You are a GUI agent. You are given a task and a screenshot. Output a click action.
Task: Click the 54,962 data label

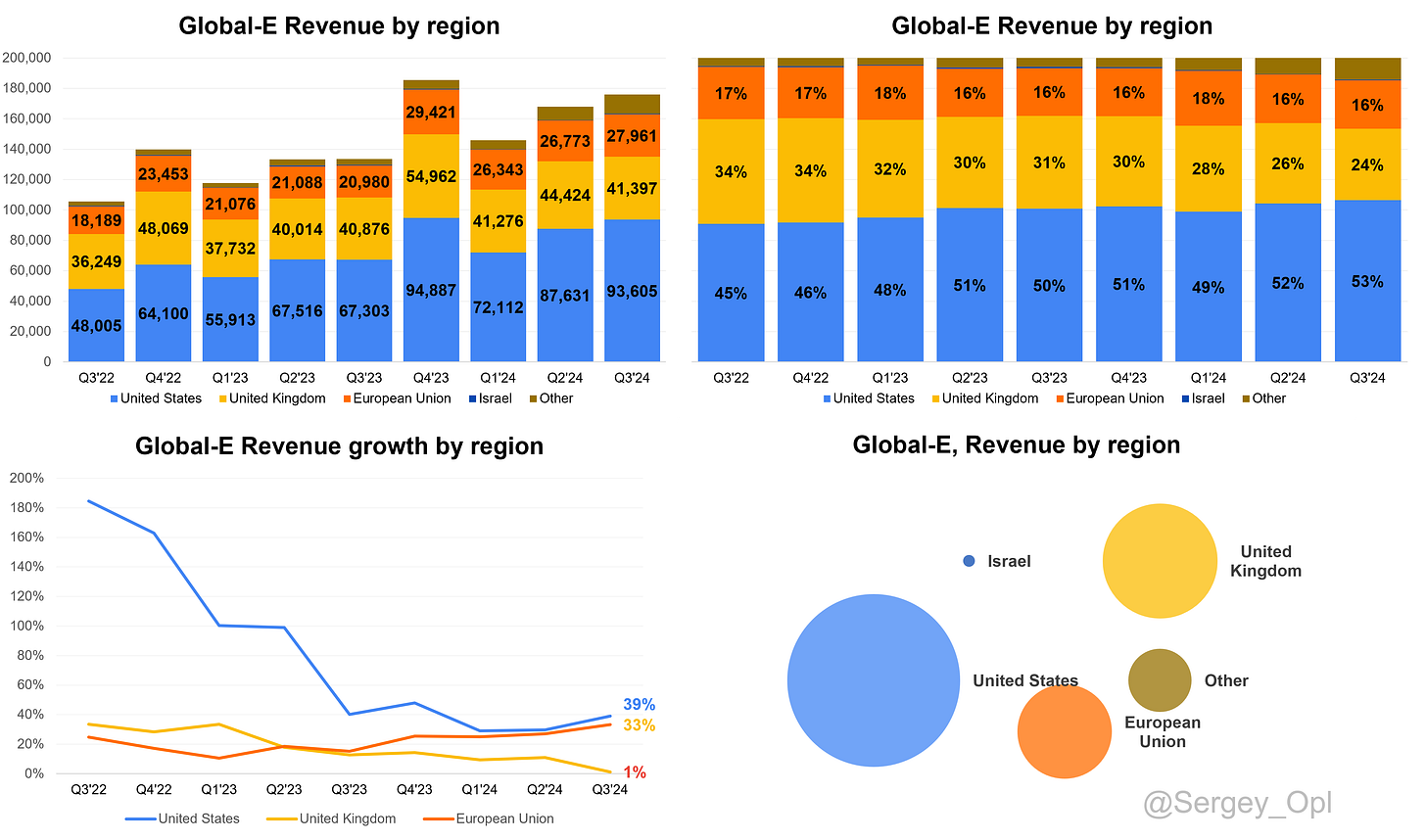(431, 176)
